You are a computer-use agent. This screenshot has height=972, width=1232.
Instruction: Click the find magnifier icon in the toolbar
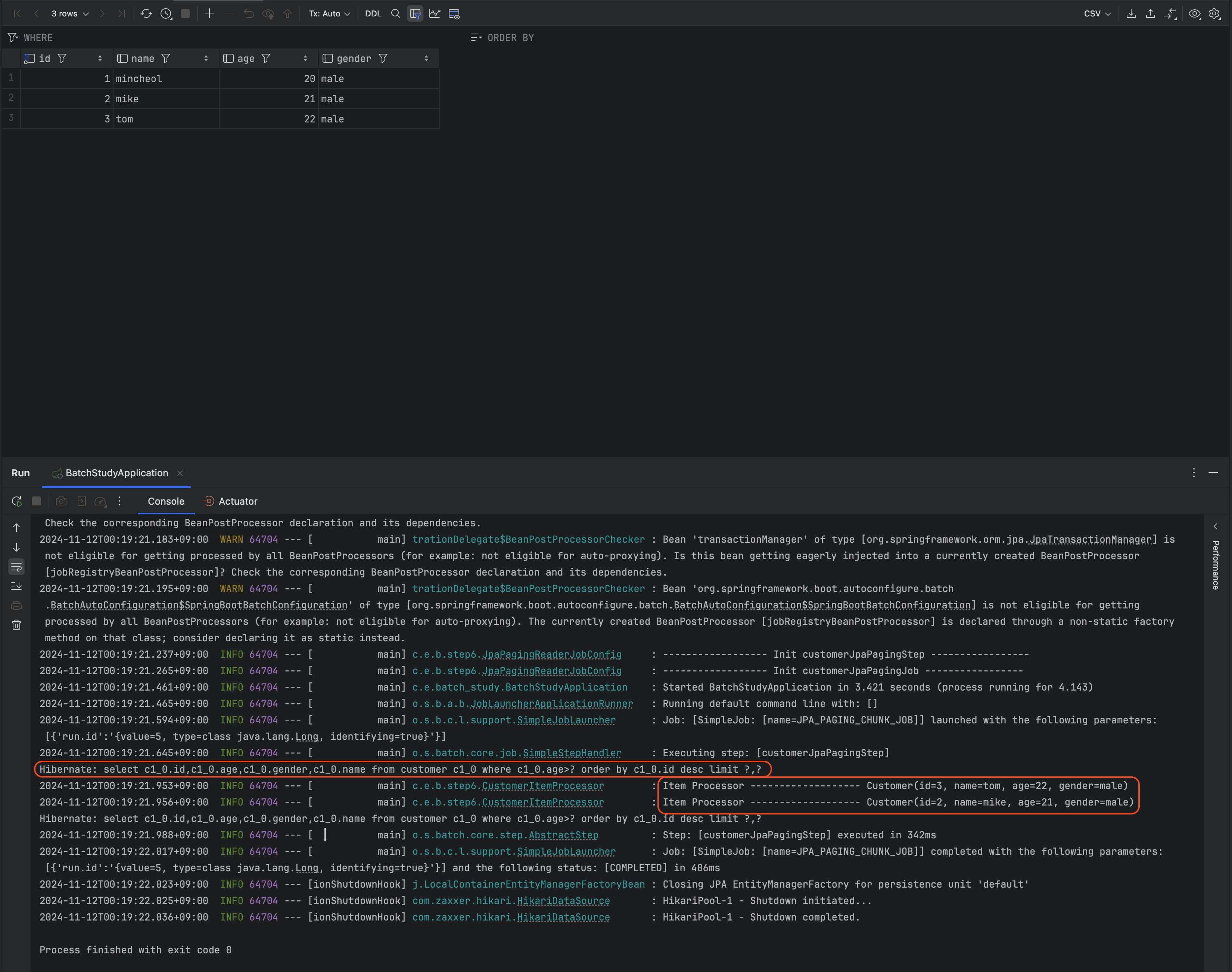click(395, 14)
